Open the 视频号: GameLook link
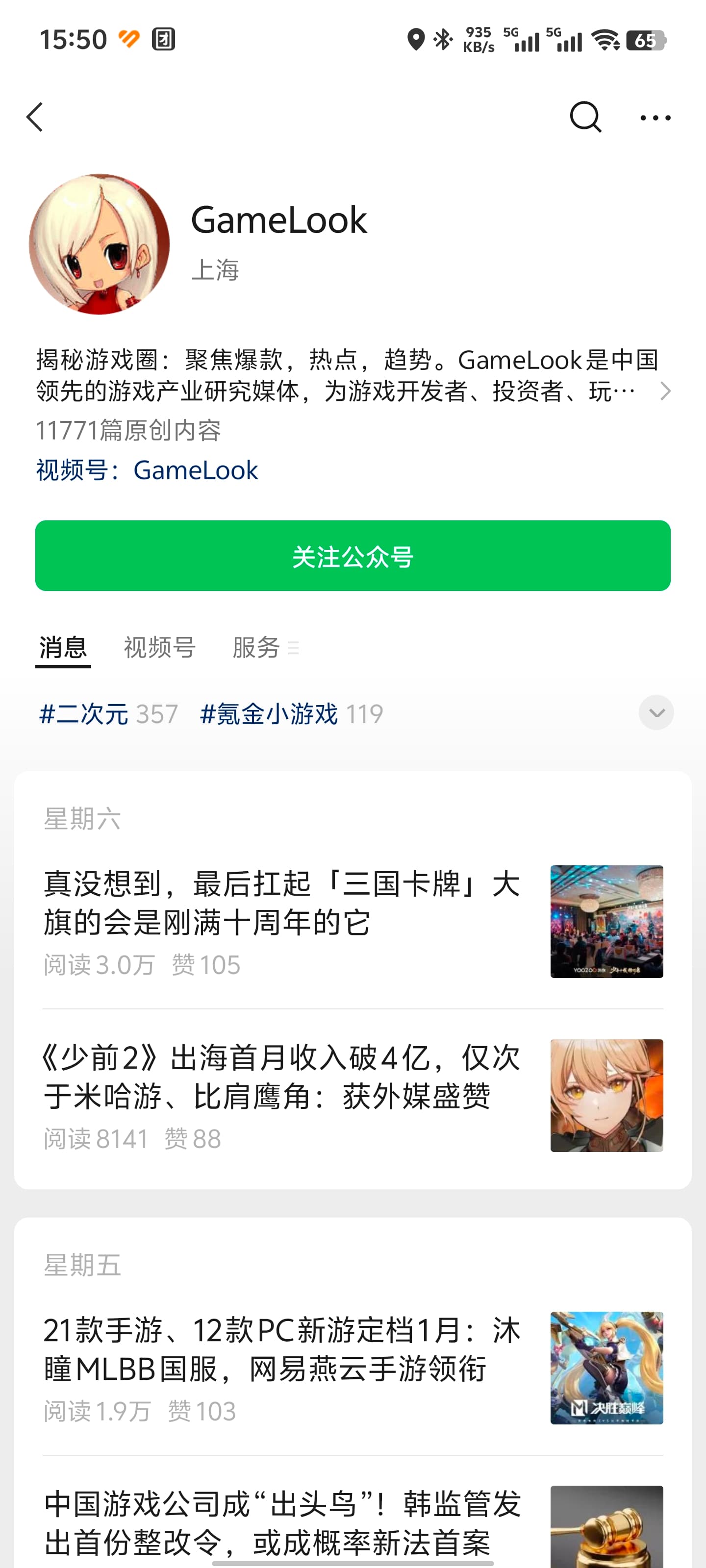This screenshot has height=1568, width=706. tap(147, 470)
